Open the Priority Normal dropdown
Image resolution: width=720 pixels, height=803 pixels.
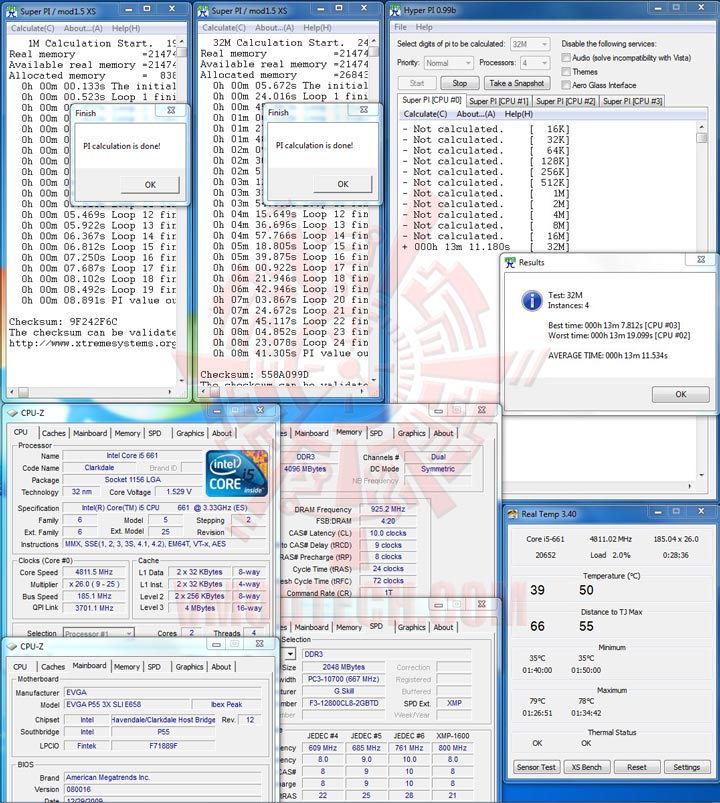click(x=448, y=63)
